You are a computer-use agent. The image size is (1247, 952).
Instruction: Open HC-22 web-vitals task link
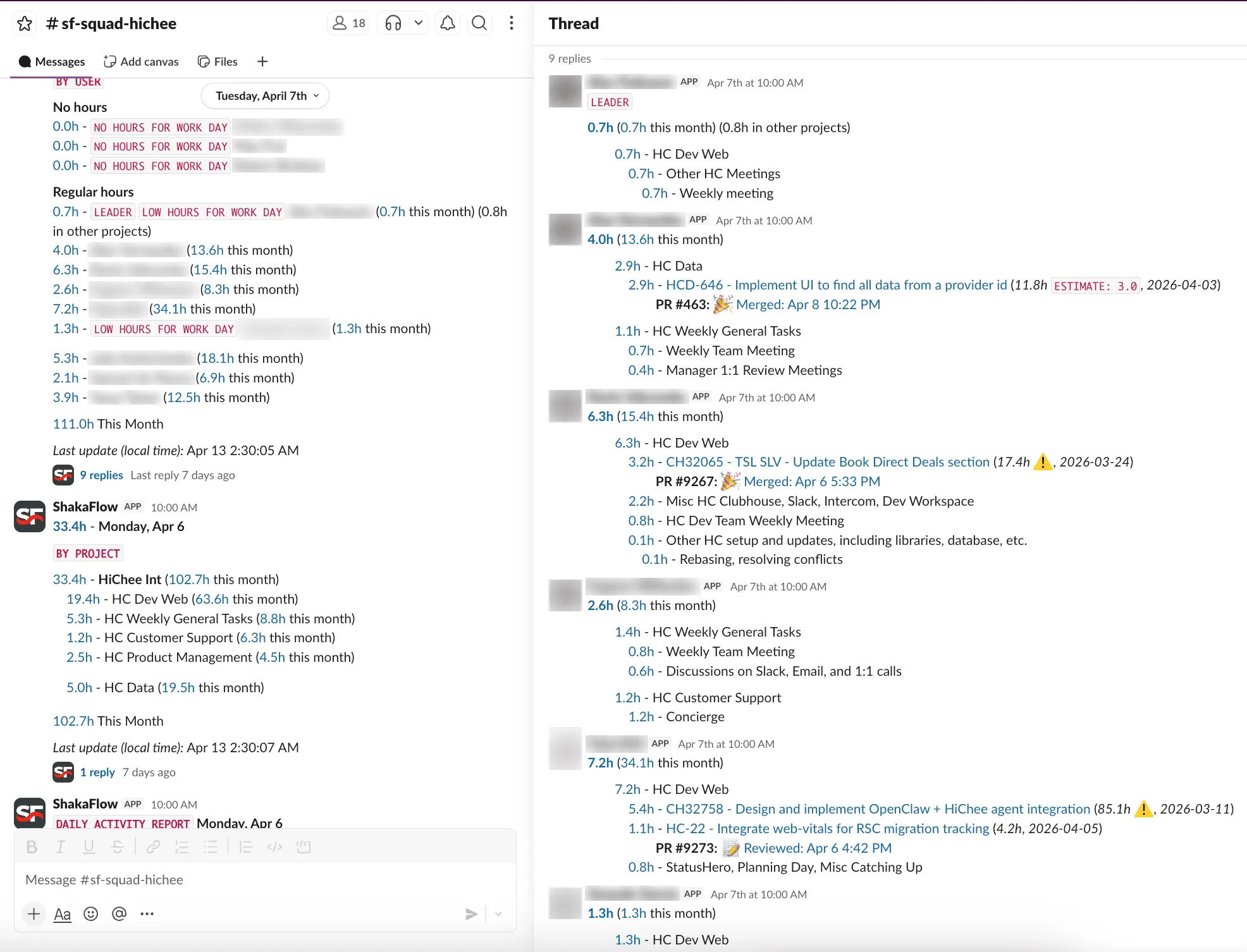pos(828,829)
